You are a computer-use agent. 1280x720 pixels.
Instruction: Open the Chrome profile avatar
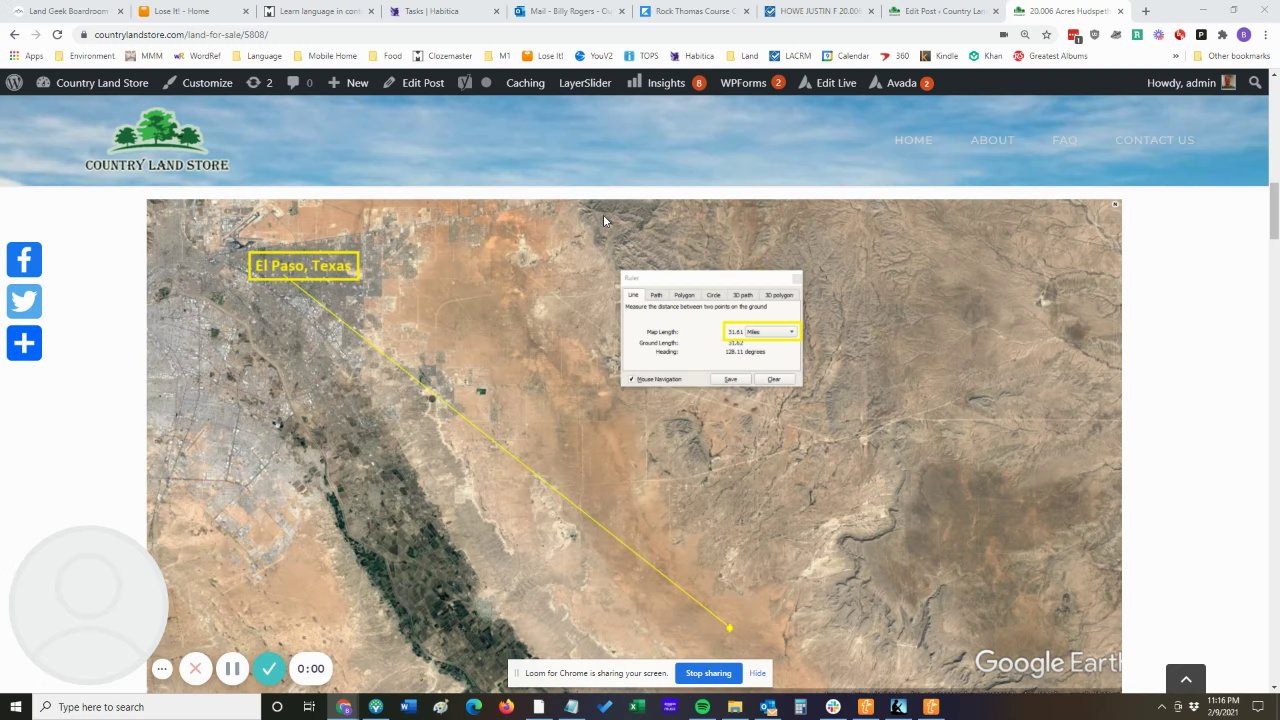(1243, 34)
